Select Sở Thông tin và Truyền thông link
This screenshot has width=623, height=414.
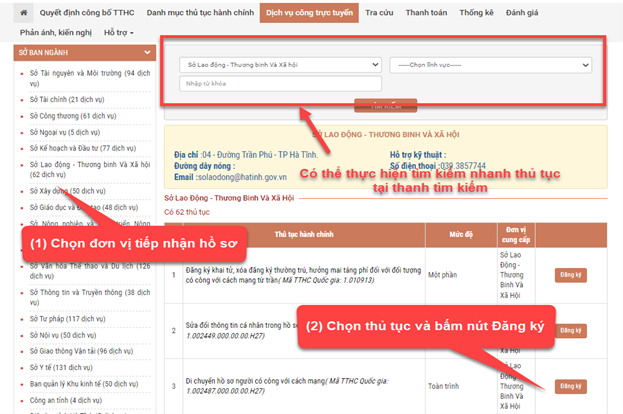(90, 298)
